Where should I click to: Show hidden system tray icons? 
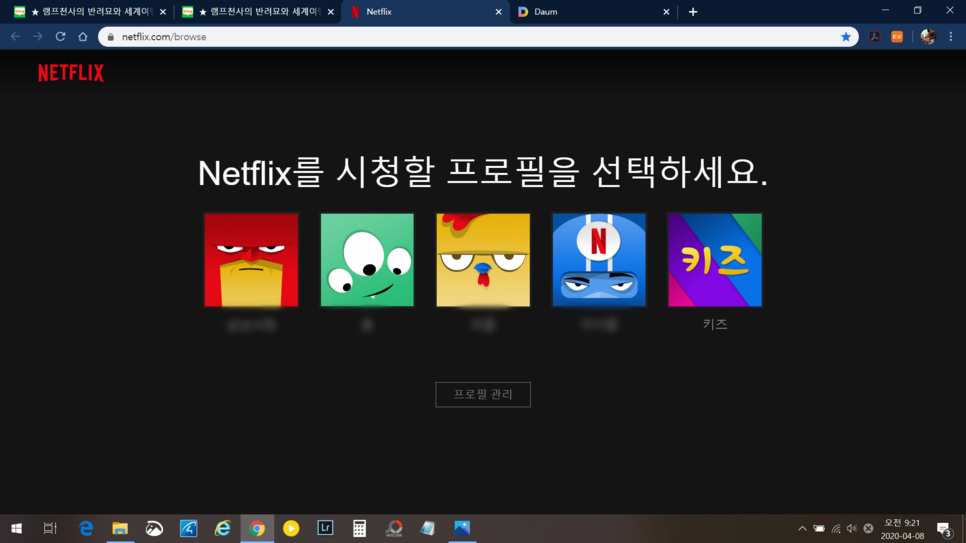pyautogui.click(x=802, y=528)
